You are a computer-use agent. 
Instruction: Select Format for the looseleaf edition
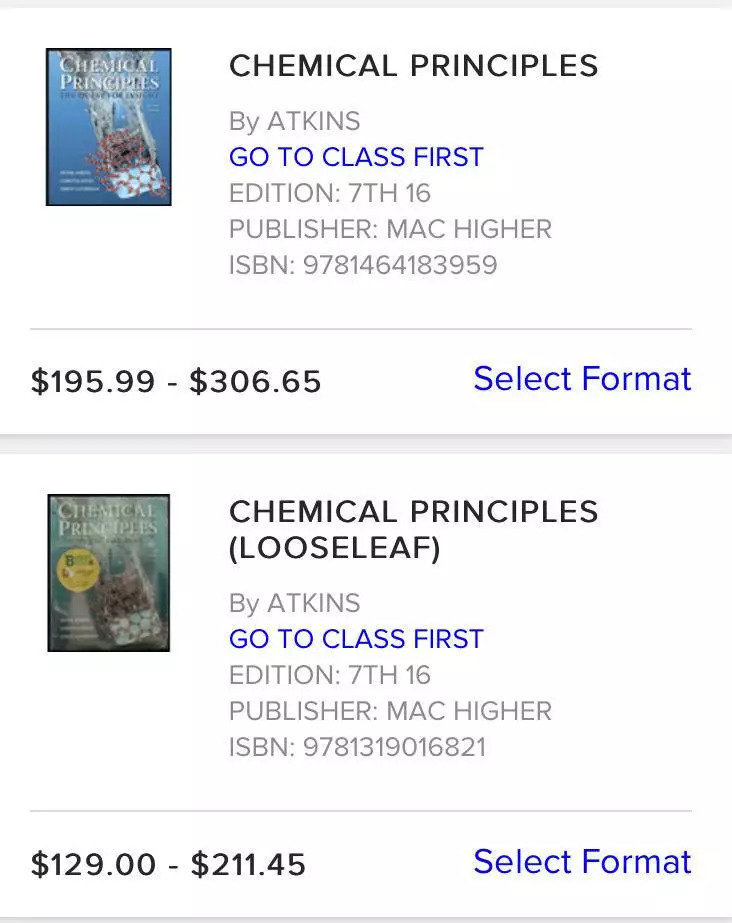point(582,862)
